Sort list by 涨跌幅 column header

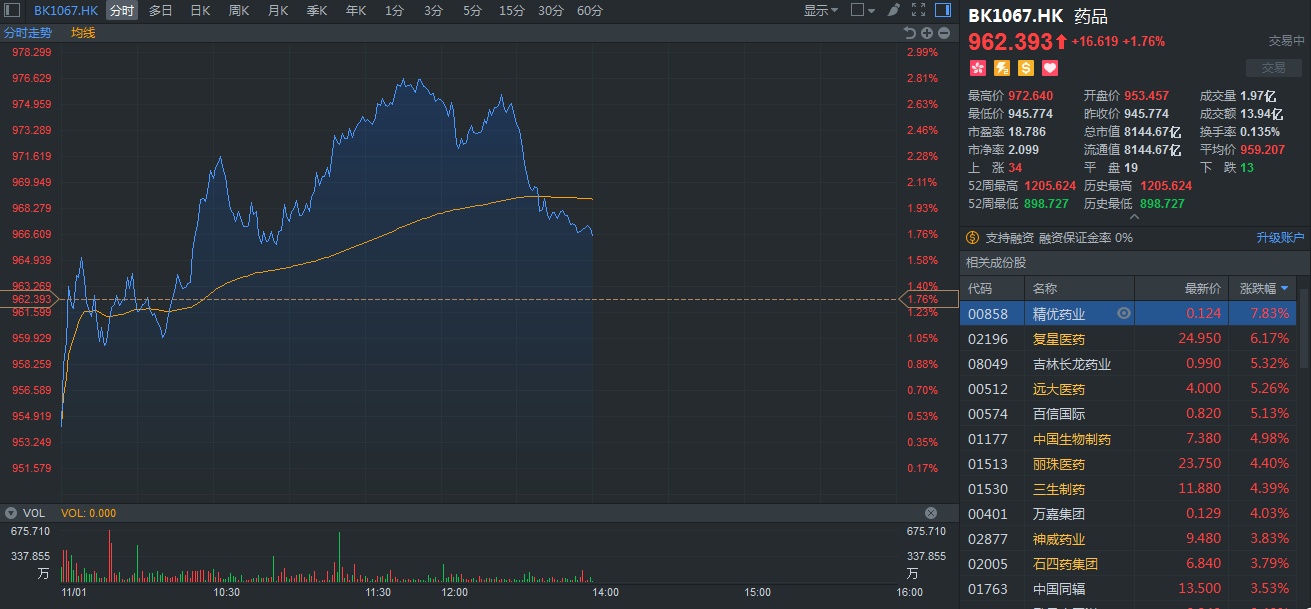coord(1263,288)
